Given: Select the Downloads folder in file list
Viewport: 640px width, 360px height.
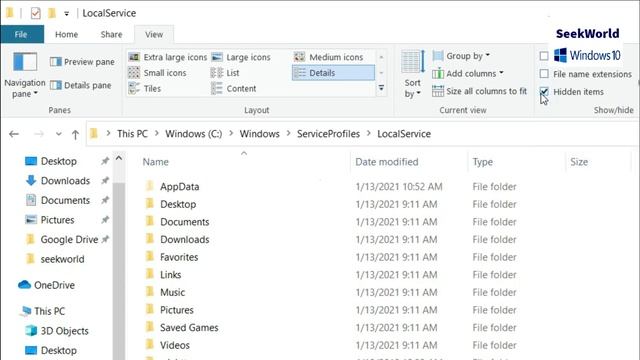Looking at the screenshot, I should pyautogui.click(x=184, y=239).
